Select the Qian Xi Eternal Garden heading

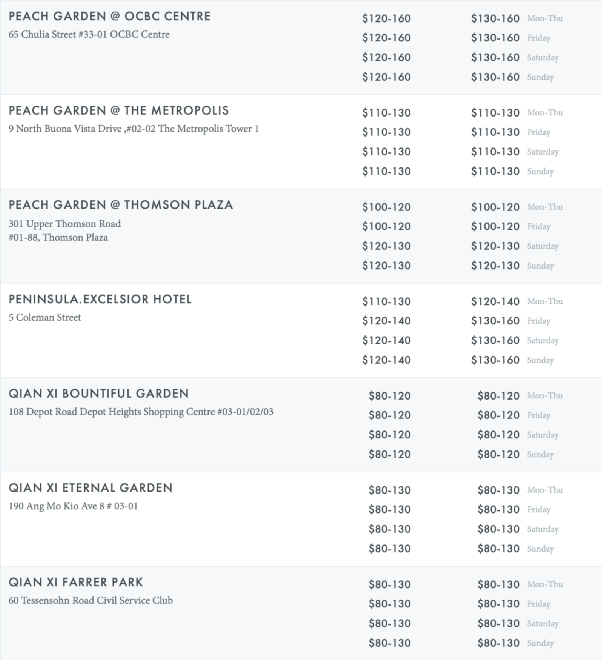click(90, 488)
